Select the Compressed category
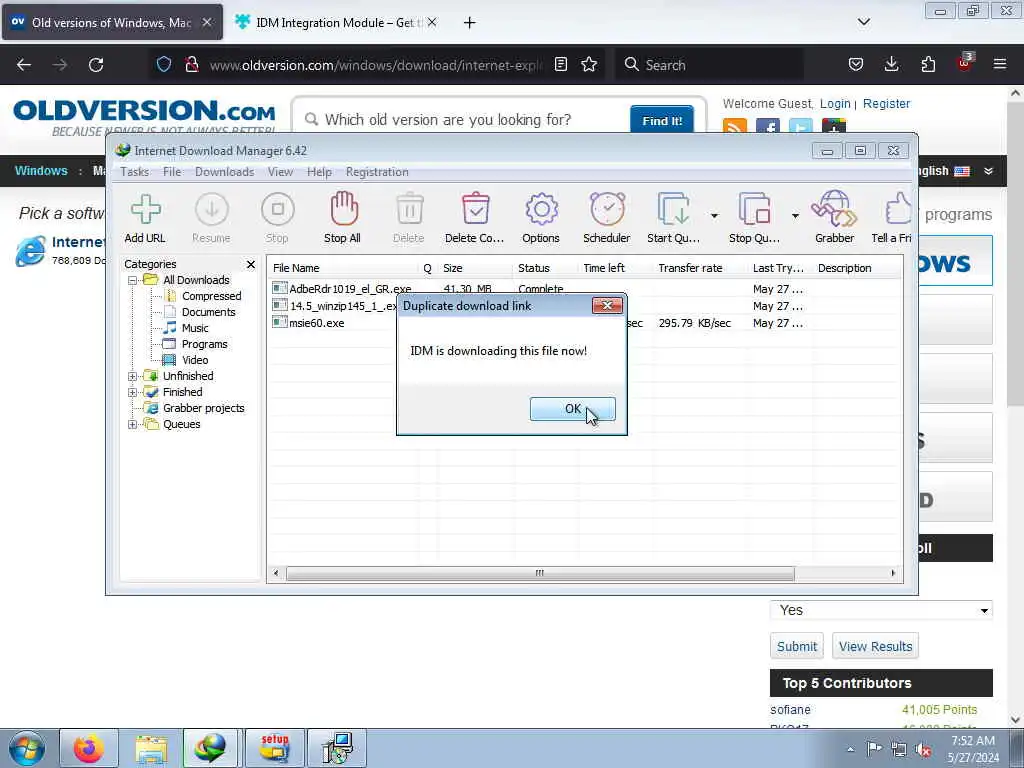The height and width of the screenshot is (768, 1024). tap(211, 296)
